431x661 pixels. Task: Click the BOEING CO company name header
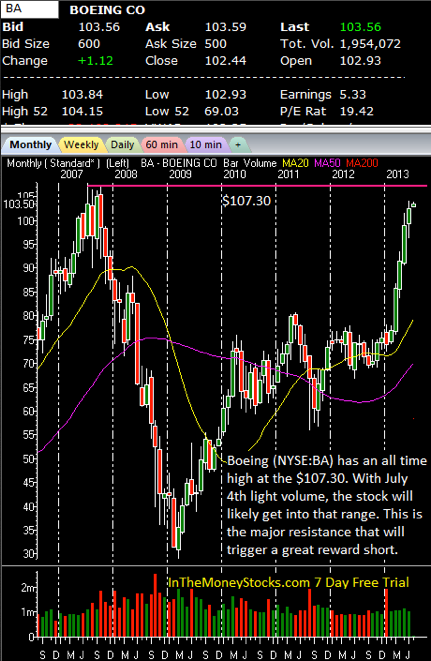coord(107,10)
